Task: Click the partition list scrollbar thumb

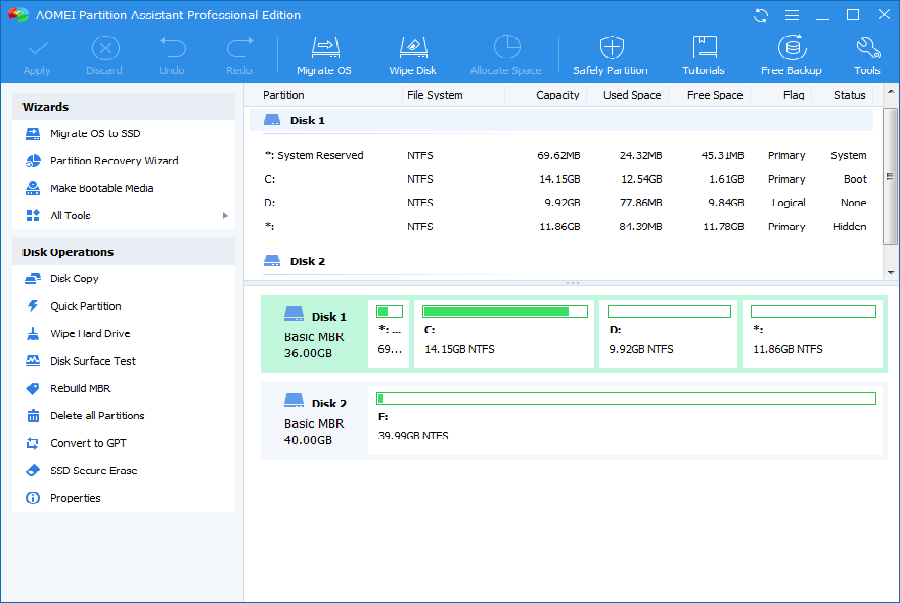Action: (891, 176)
